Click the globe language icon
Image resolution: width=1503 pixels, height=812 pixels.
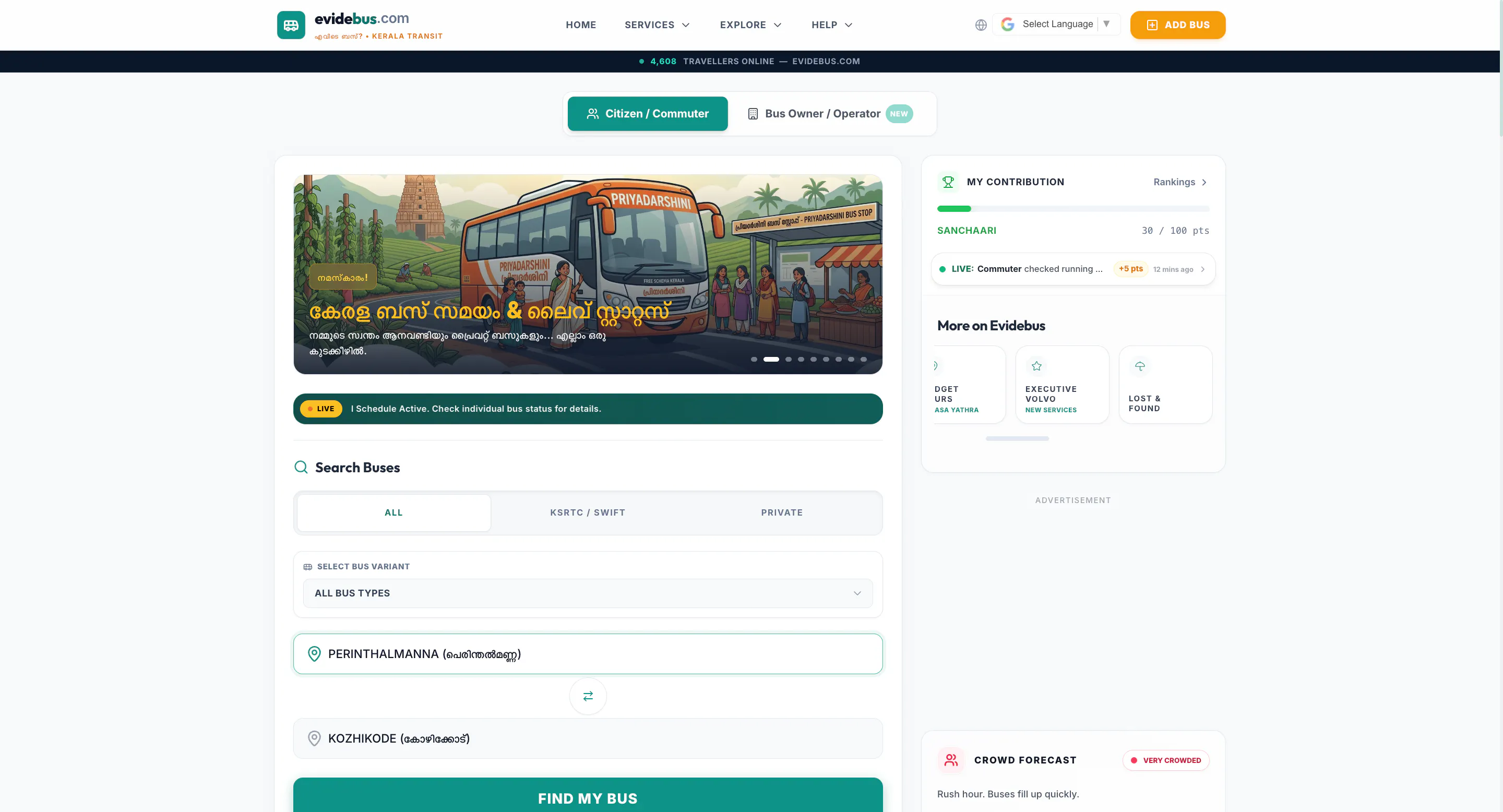(981, 25)
